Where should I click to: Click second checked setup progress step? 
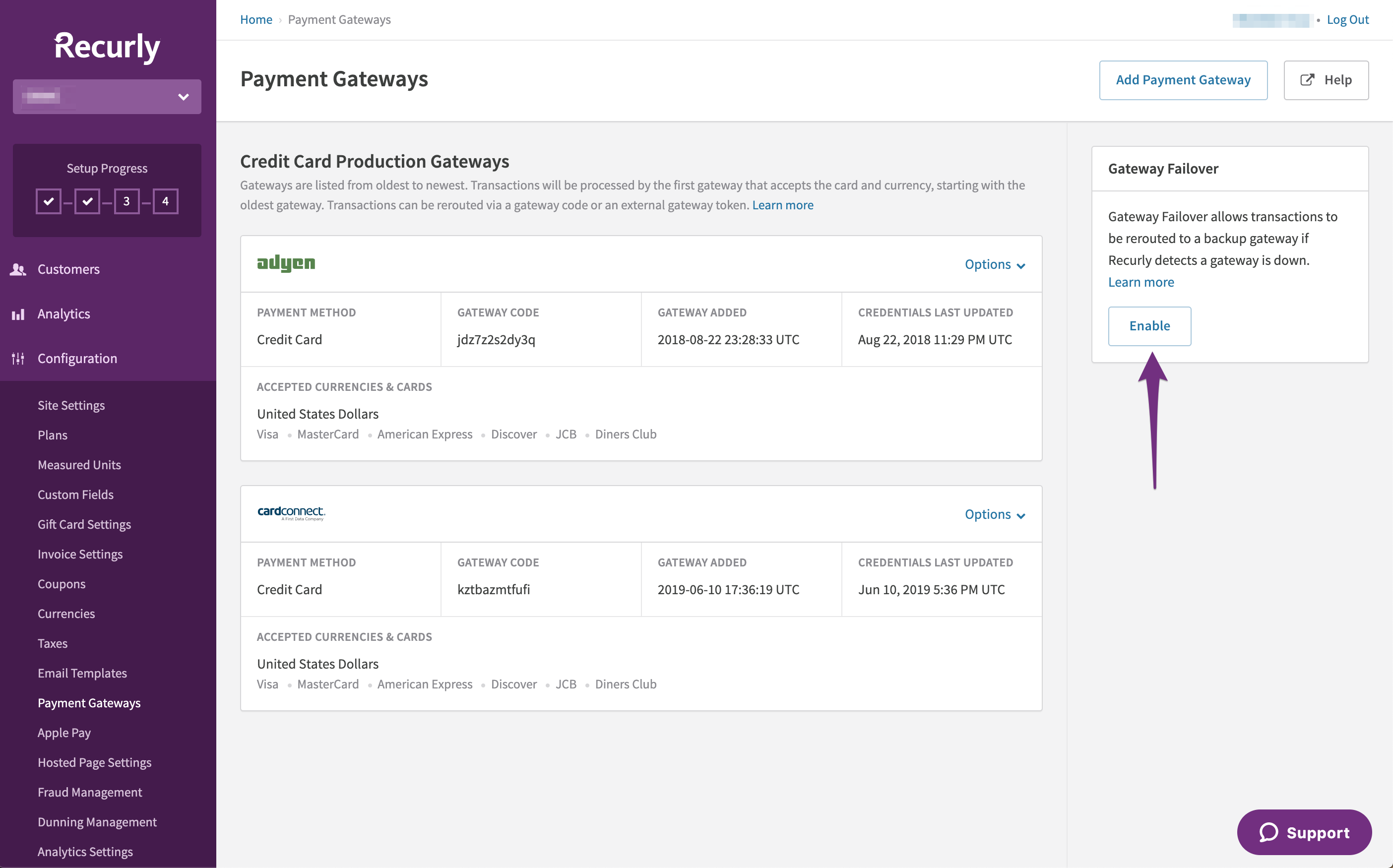tap(87, 201)
